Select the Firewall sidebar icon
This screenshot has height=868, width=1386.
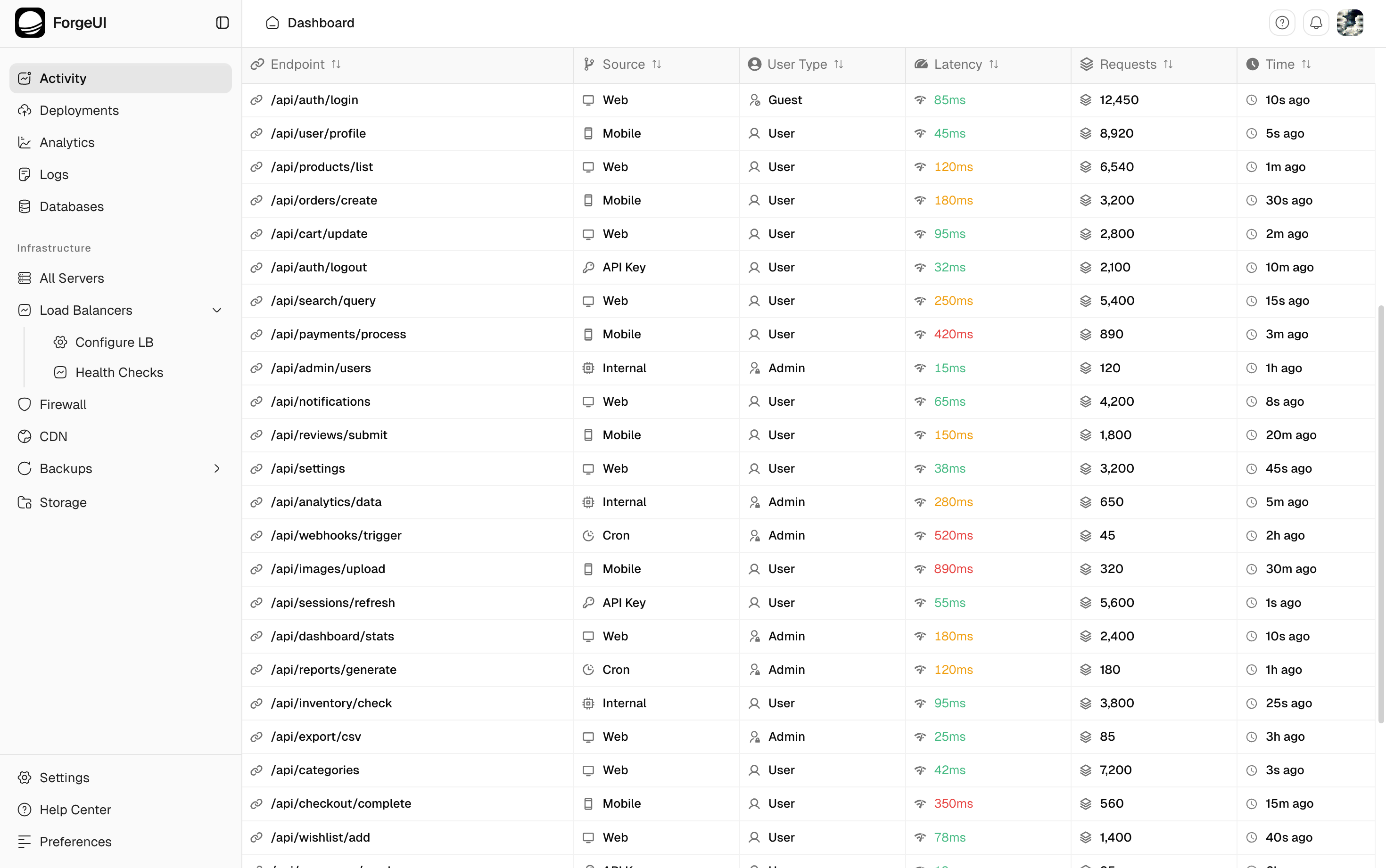pos(25,403)
